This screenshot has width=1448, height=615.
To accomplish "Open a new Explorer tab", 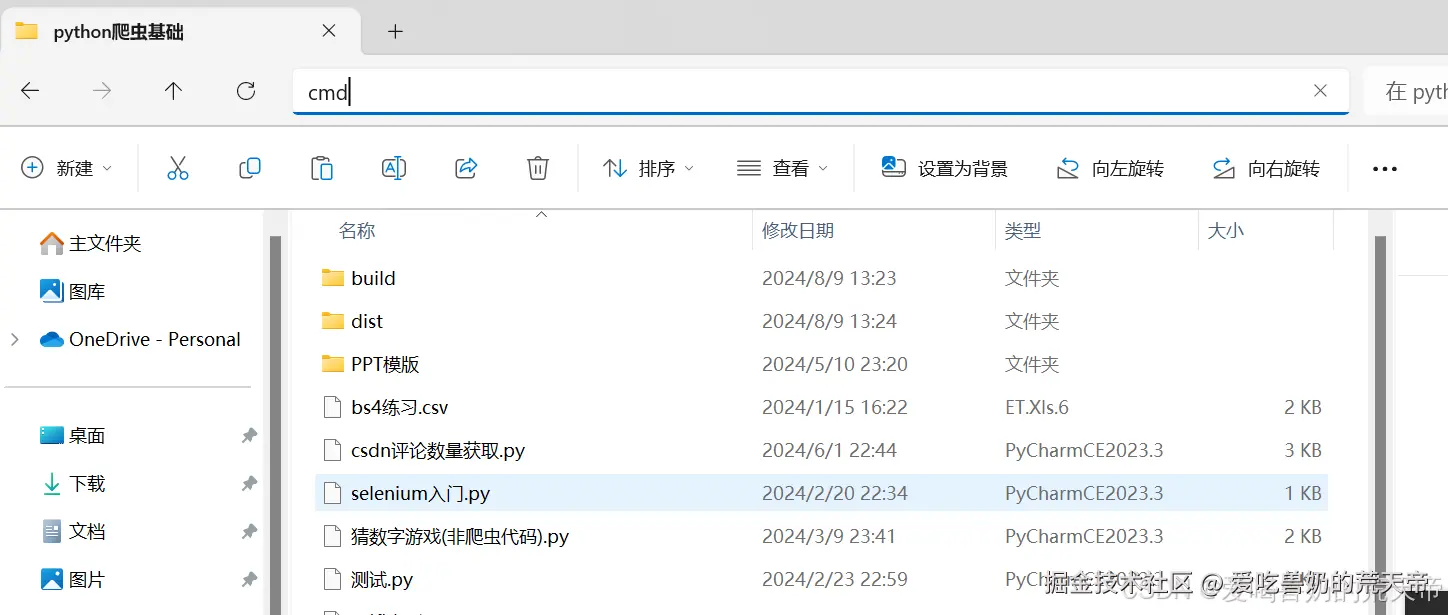I will click(x=394, y=31).
